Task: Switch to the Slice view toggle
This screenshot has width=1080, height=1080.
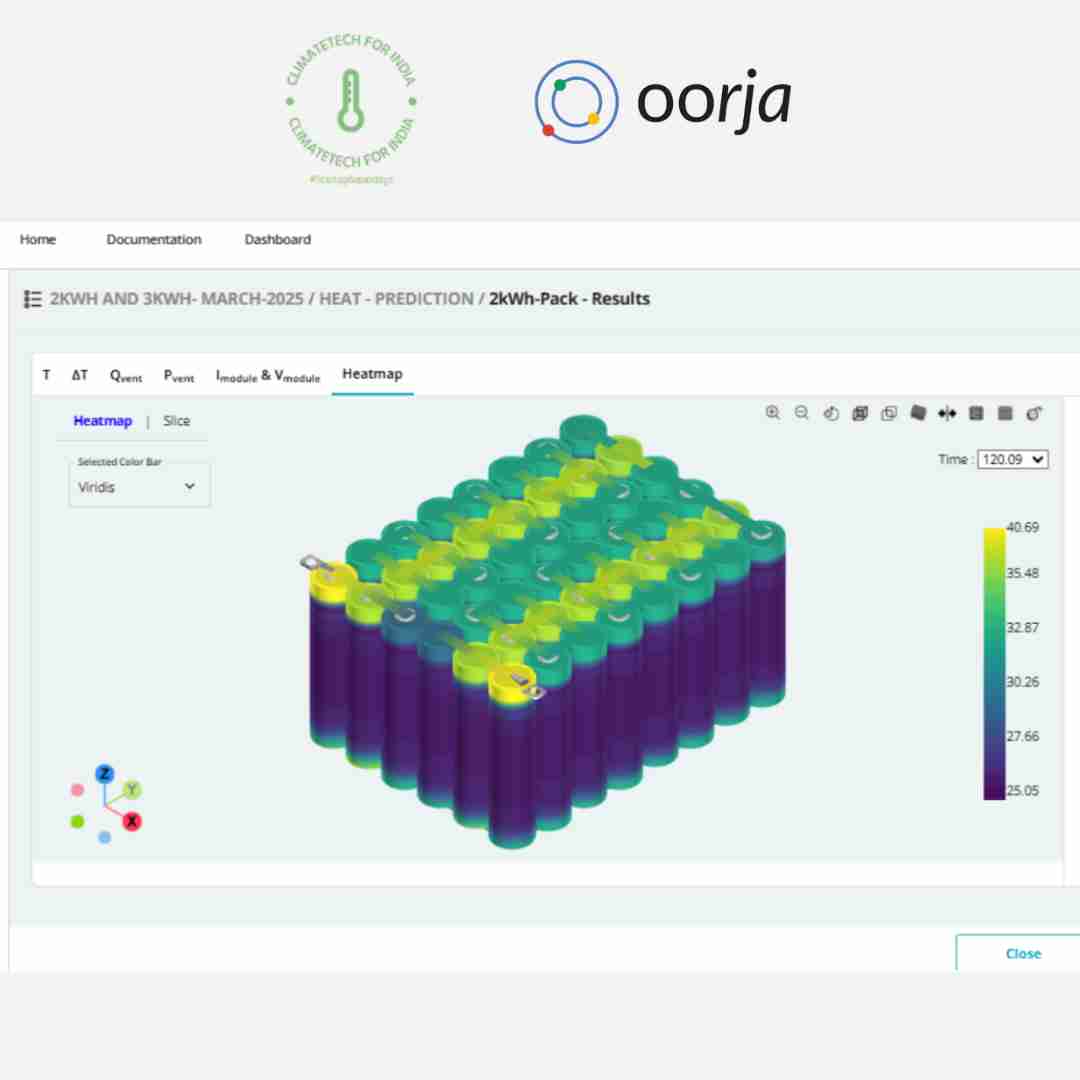Action: (x=177, y=421)
